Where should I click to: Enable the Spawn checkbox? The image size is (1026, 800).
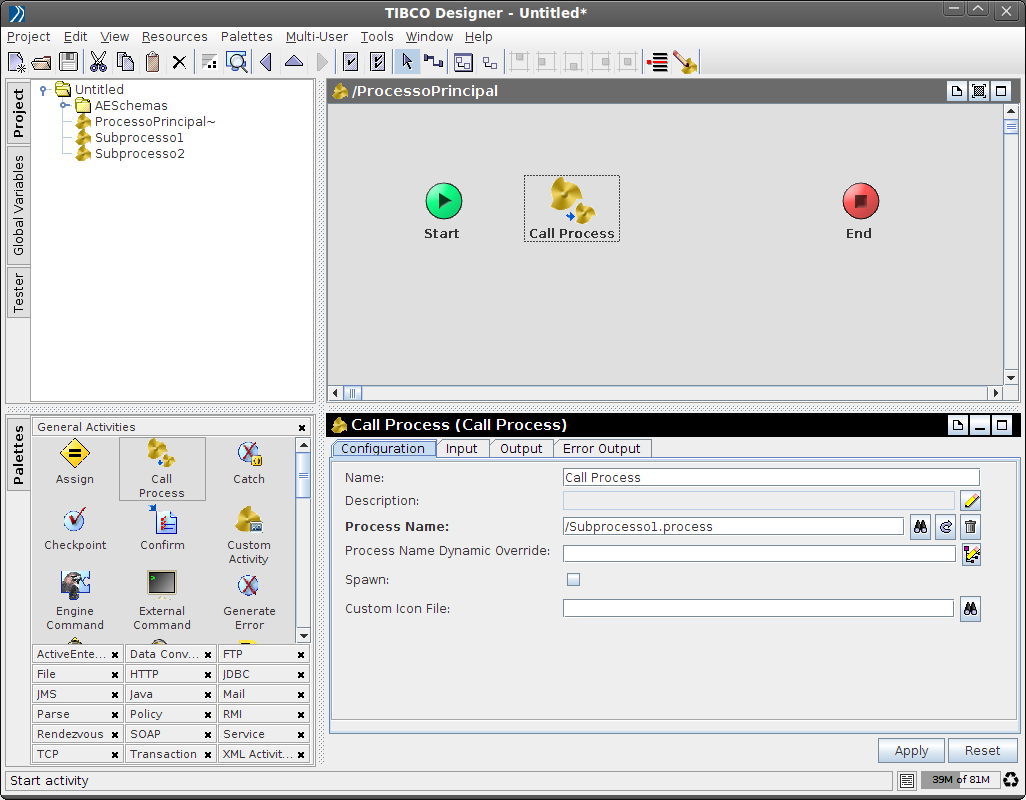573,578
